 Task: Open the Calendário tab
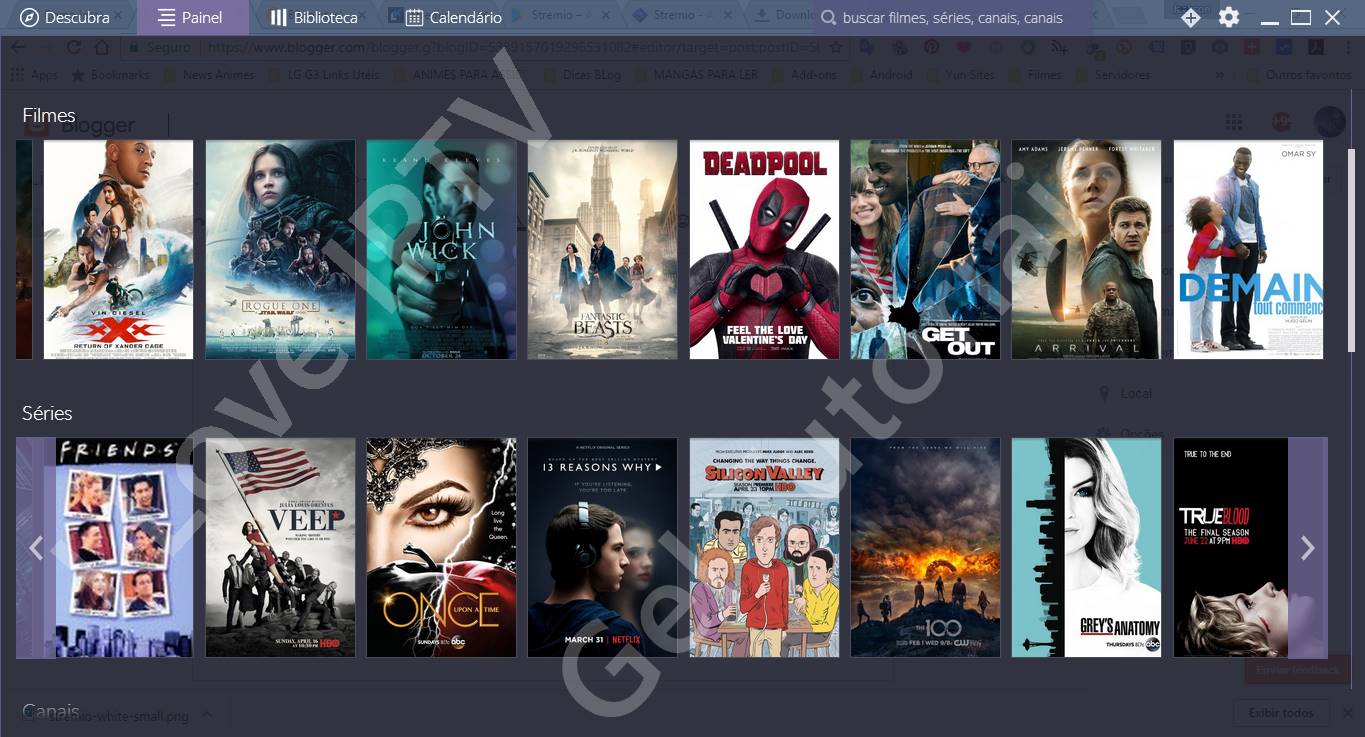[454, 17]
